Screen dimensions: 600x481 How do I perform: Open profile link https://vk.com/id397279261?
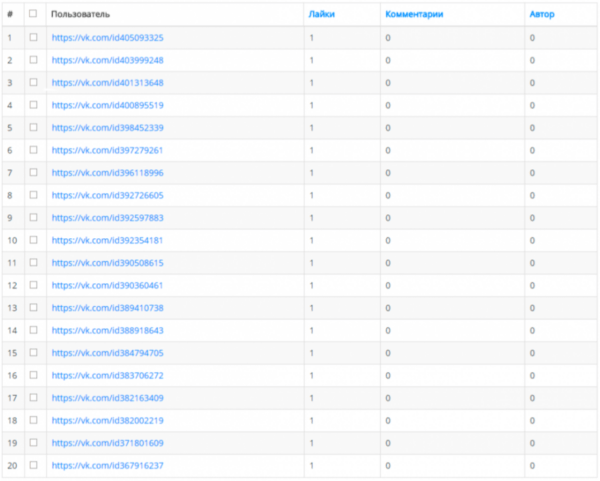point(108,150)
